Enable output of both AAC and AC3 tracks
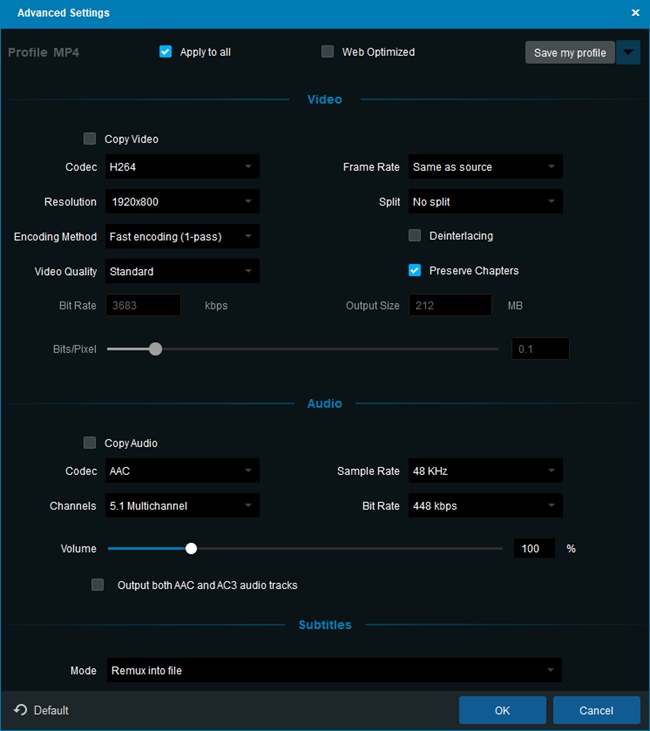 click(x=98, y=585)
